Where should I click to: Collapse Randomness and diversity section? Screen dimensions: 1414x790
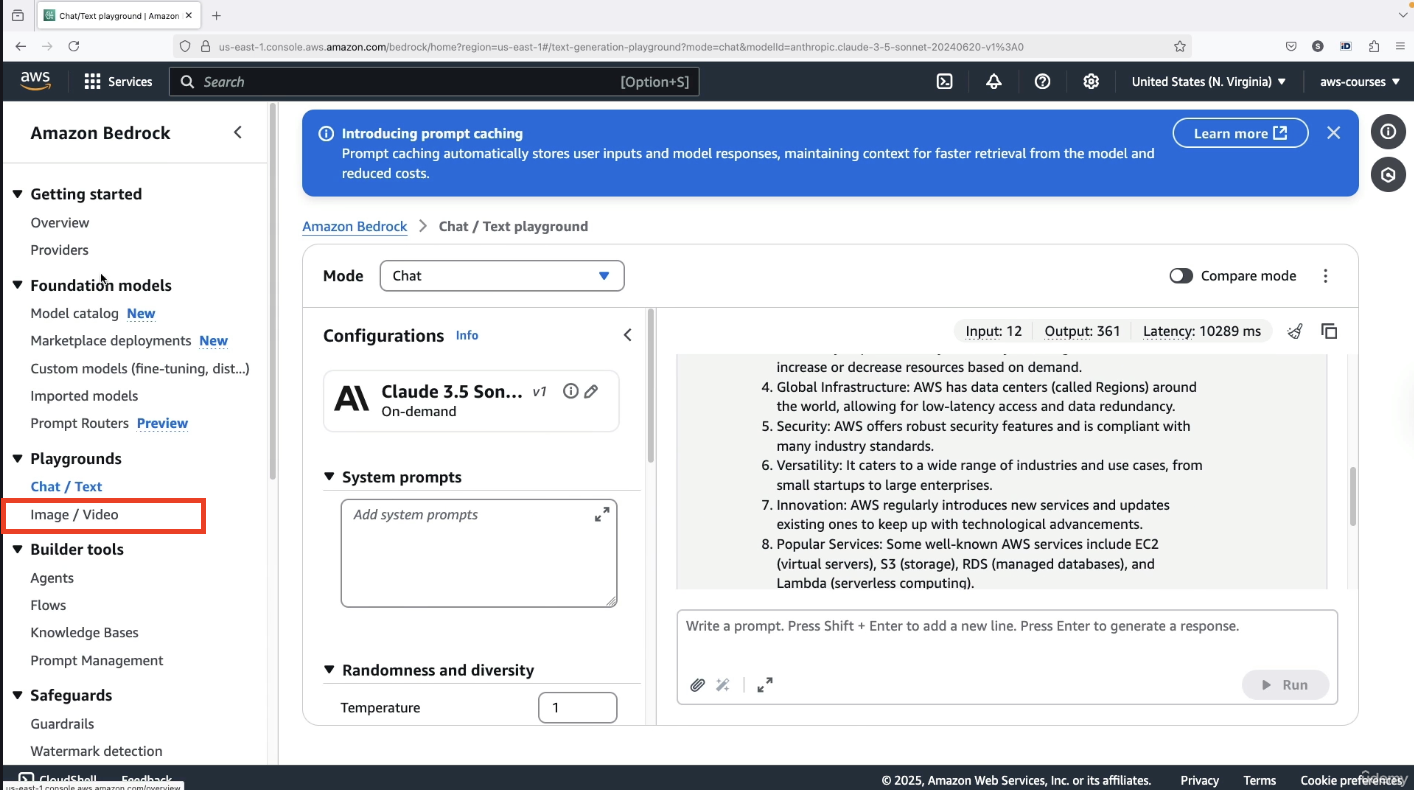point(329,670)
